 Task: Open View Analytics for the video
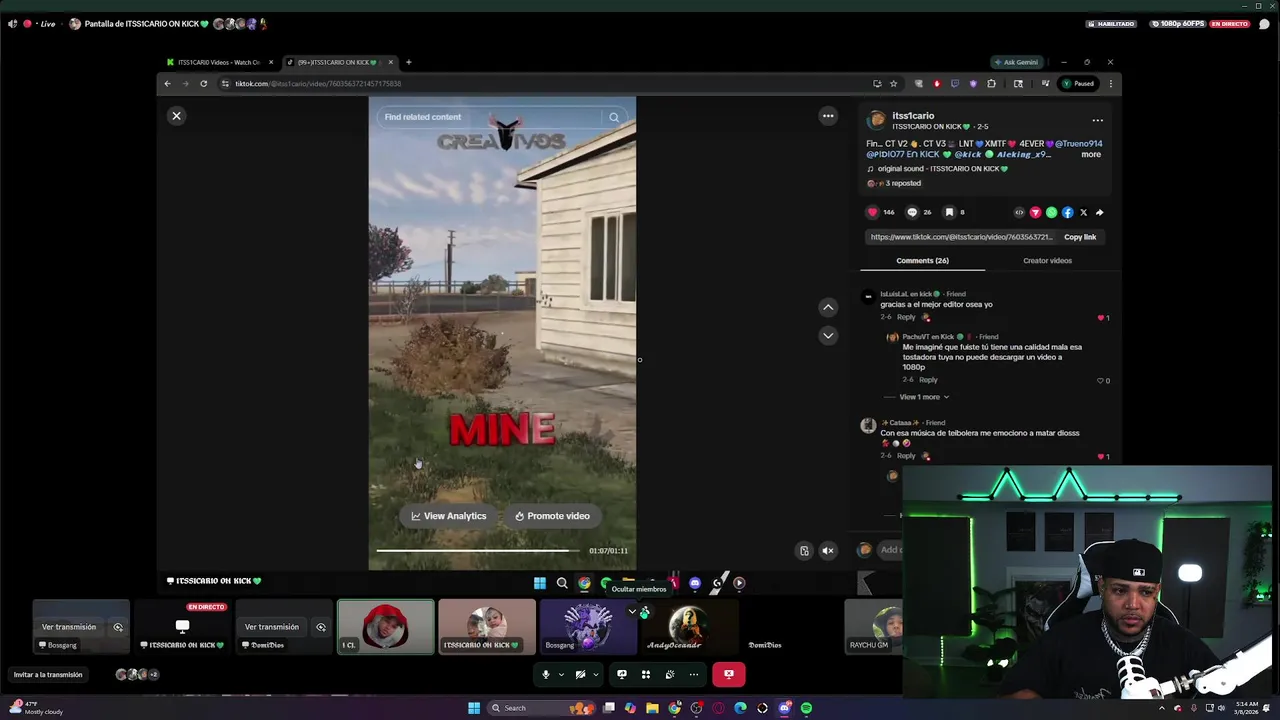pos(449,516)
